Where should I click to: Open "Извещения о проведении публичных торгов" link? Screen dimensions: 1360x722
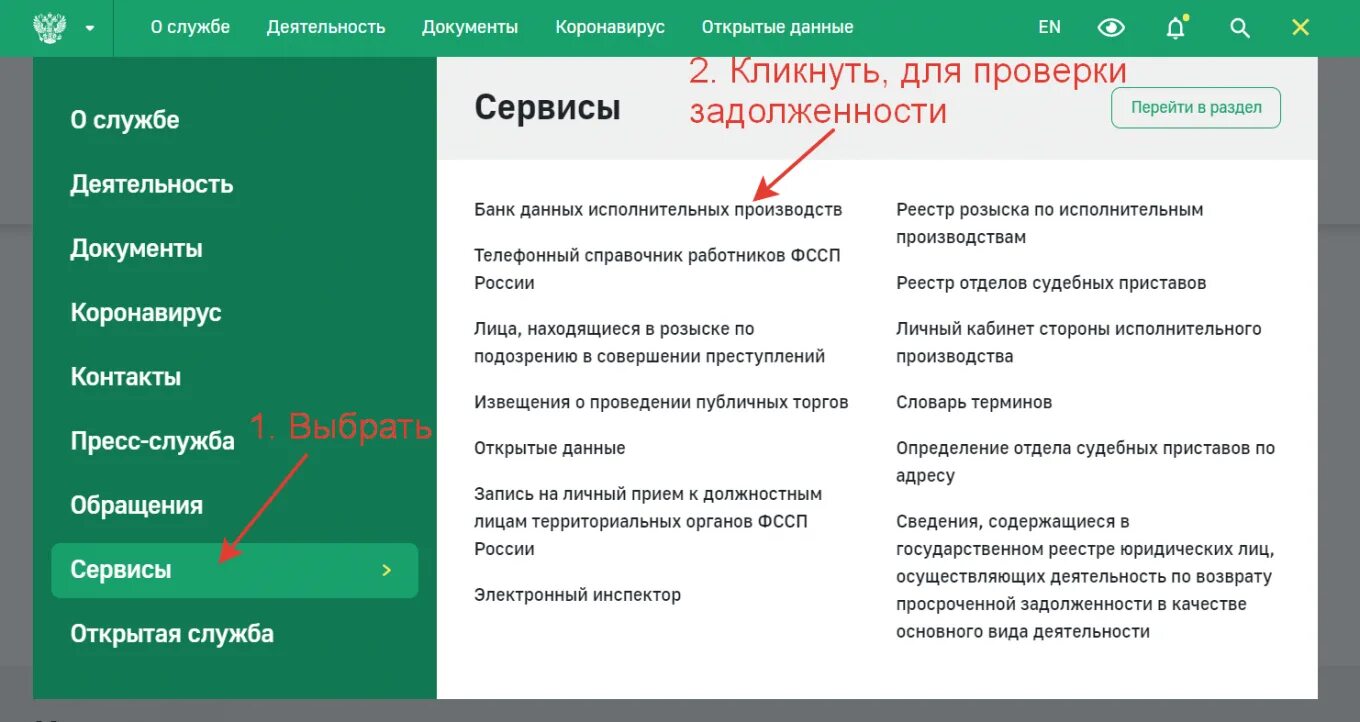[661, 402]
